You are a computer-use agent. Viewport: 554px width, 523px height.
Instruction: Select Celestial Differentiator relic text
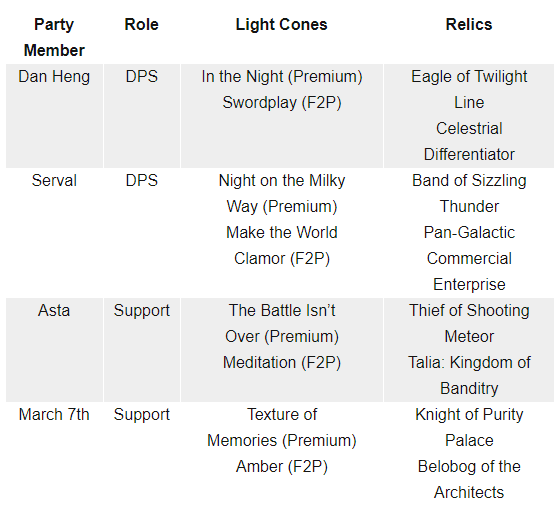469,141
